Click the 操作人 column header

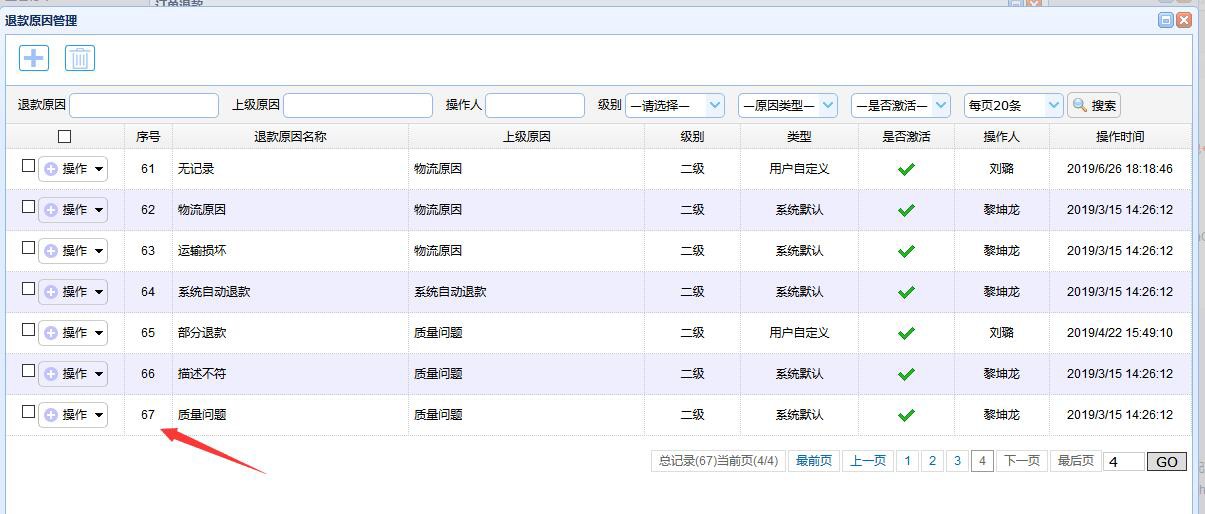[x=1001, y=136]
